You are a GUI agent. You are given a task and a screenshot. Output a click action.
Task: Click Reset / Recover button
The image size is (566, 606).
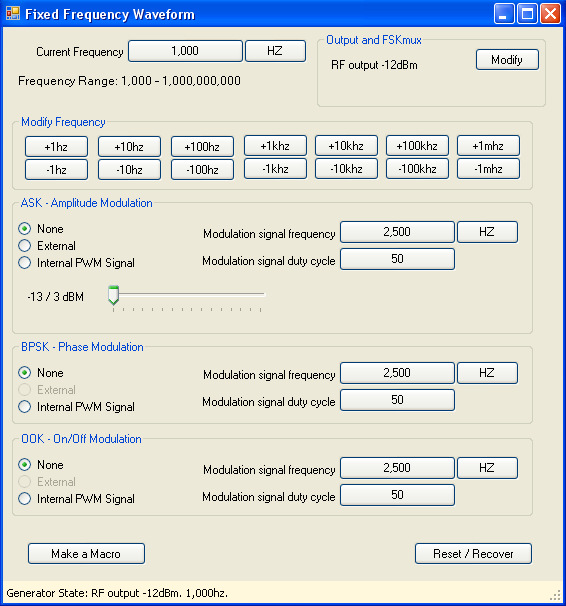coord(473,553)
